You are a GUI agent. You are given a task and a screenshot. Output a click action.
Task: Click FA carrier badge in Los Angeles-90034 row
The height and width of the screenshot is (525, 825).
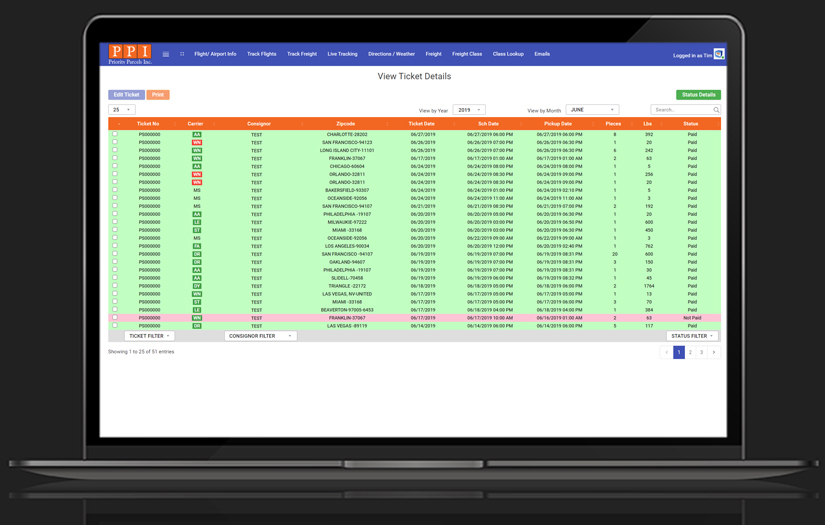(197, 246)
